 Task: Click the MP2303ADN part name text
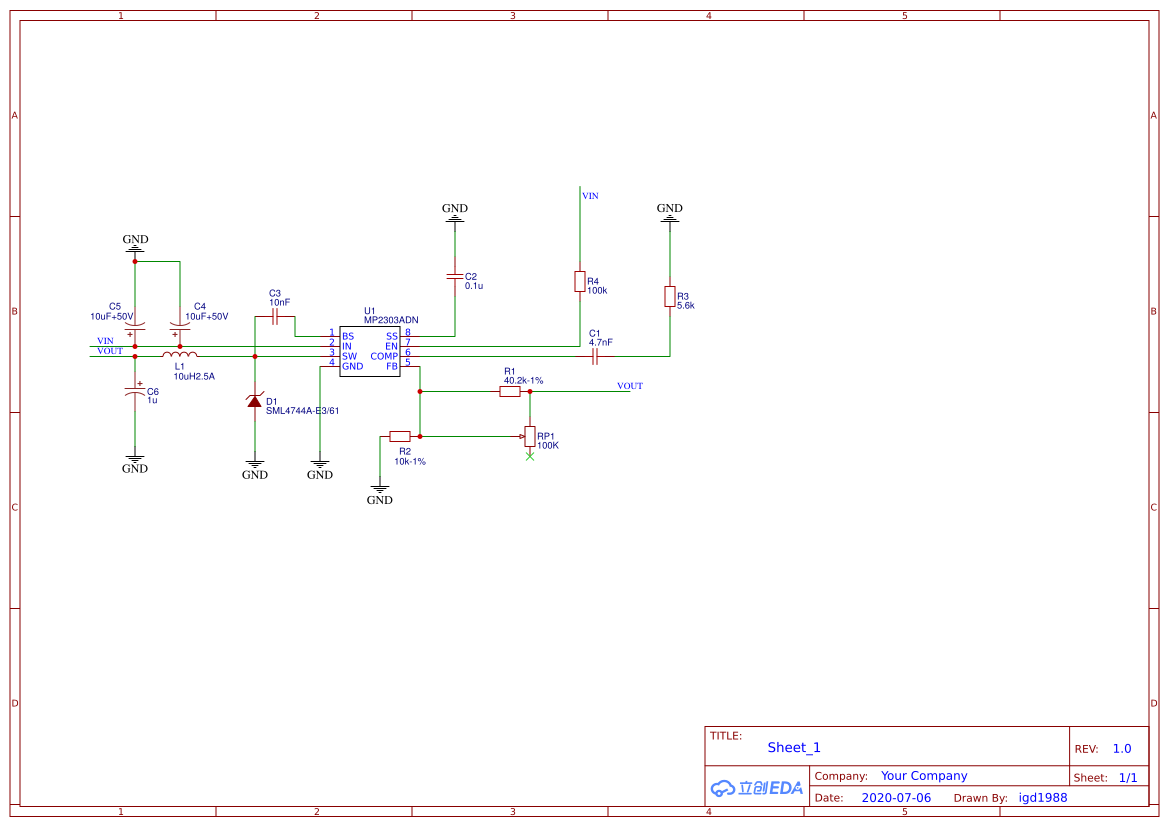point(391,321)
